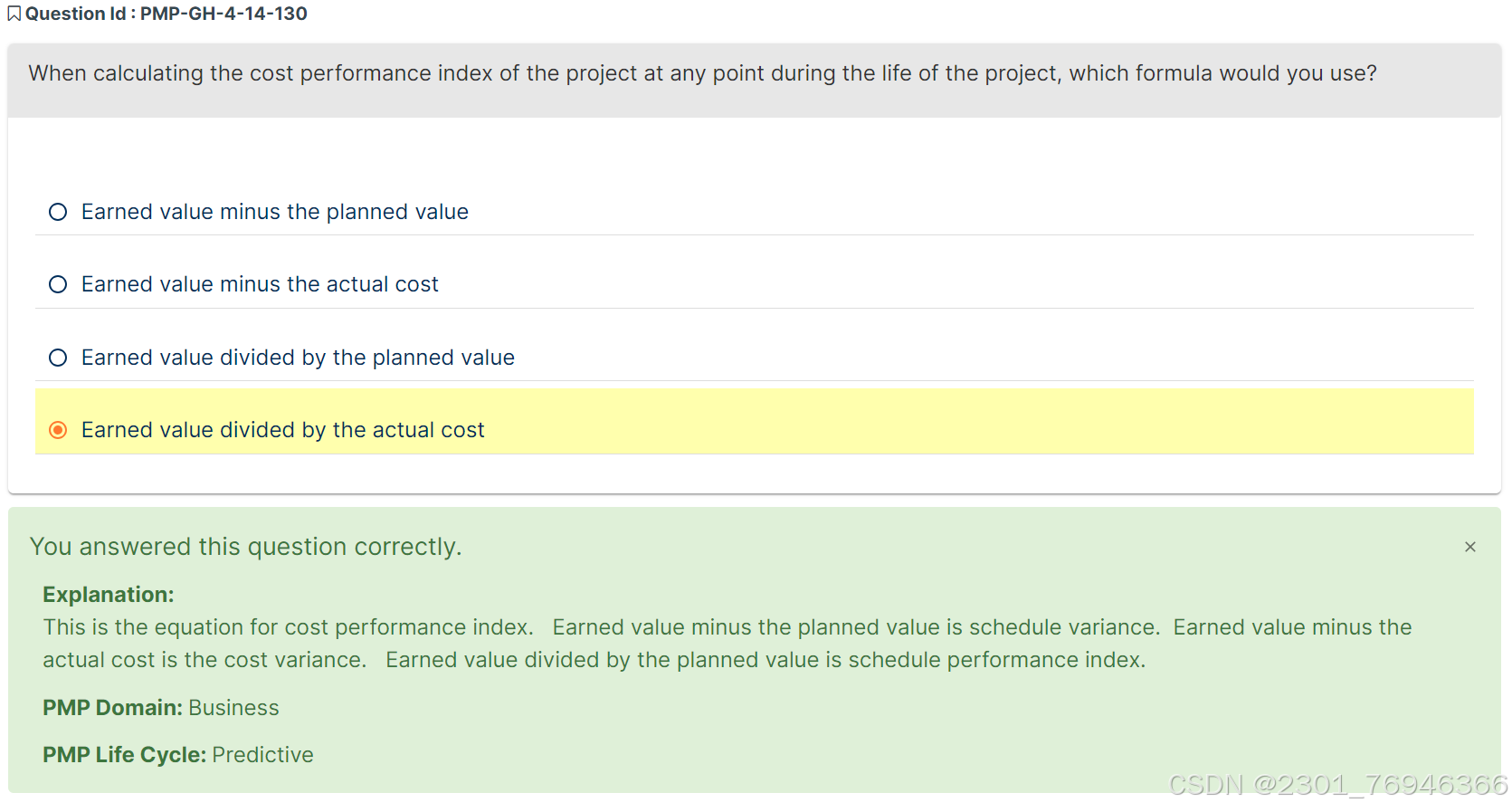This screenshot has height=812, width=1512.
Task: Click the Question Id PMP-GH-4-14-130 text
Action: pyautogui.click(x=166, y=14)
